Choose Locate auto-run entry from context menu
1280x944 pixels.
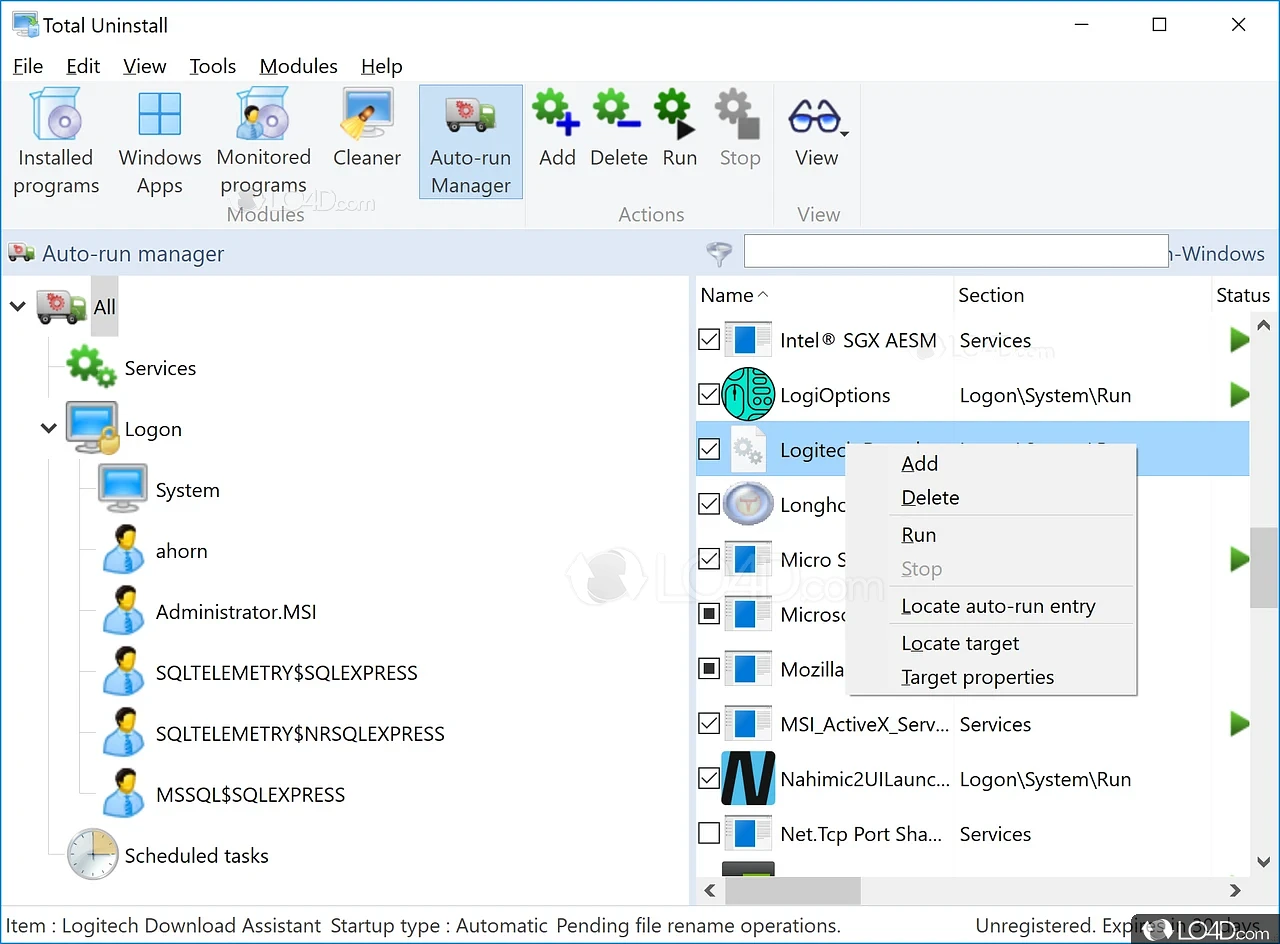(998, 606)
